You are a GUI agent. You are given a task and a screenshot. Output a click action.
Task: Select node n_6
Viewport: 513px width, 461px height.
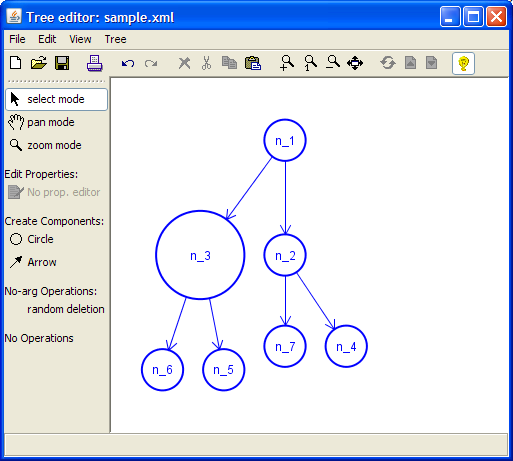162,370
